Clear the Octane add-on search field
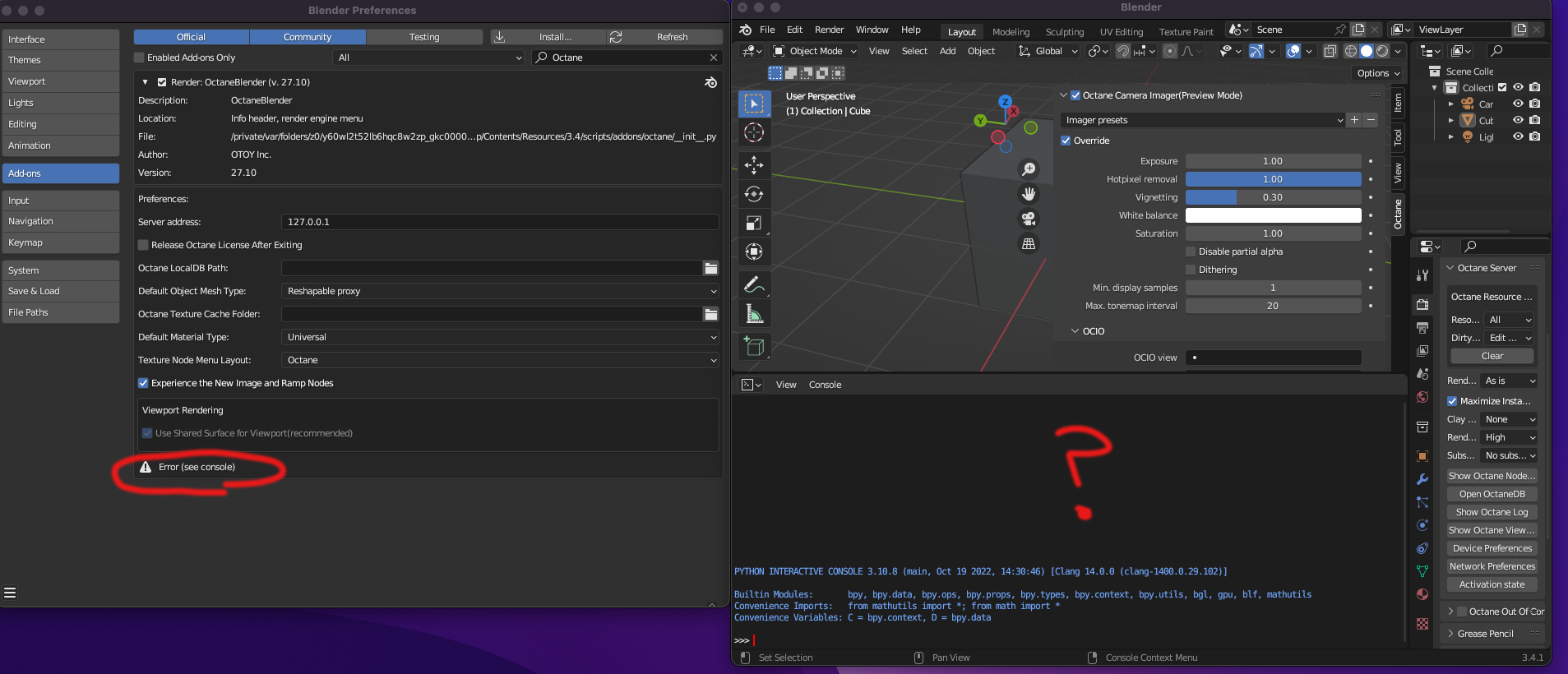The height and width of the screenshot is (674, 1568). pyautogui.click(x=713, y=58)
